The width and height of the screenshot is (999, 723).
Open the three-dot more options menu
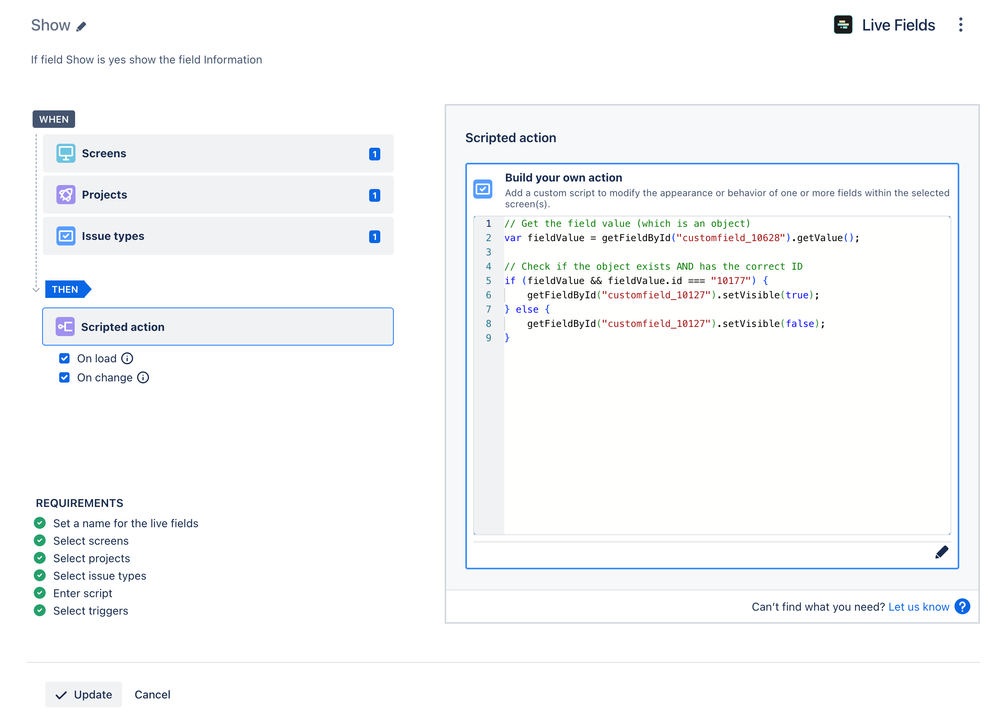[960, 25]
